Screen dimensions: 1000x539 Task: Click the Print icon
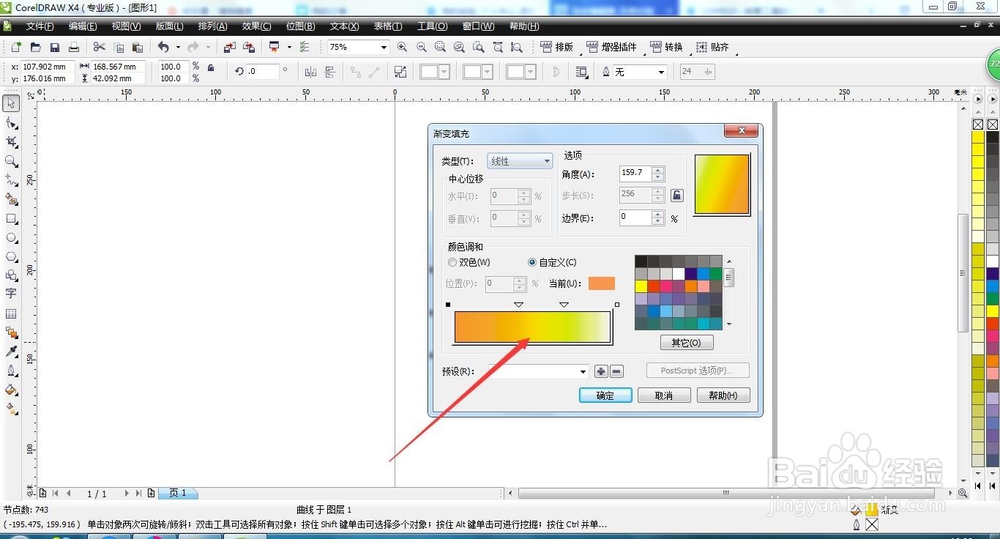coord(74,47)
